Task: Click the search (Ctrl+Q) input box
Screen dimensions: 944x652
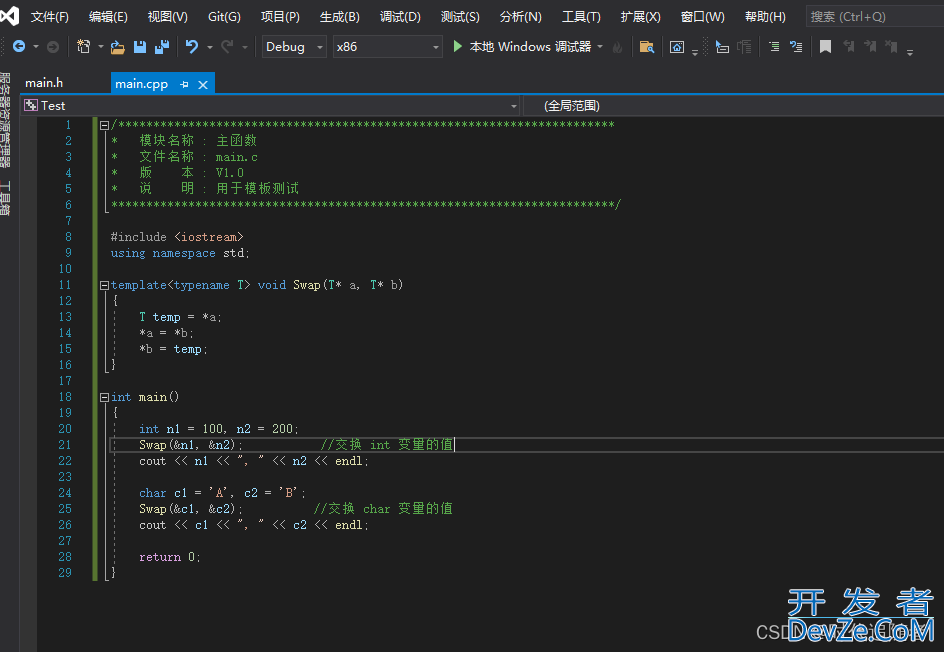Action: tap(875, 16)
